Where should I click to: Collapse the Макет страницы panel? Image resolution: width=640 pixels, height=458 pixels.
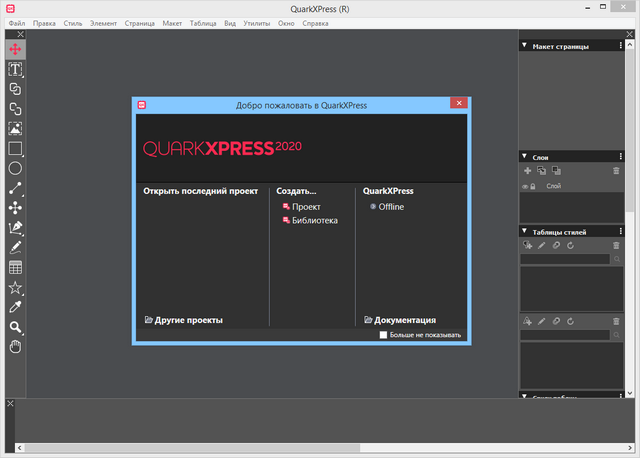coord(524,46)
